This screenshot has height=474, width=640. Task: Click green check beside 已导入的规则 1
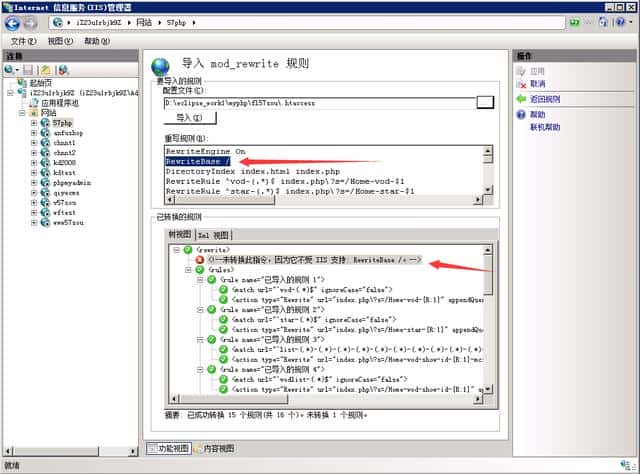211,280
